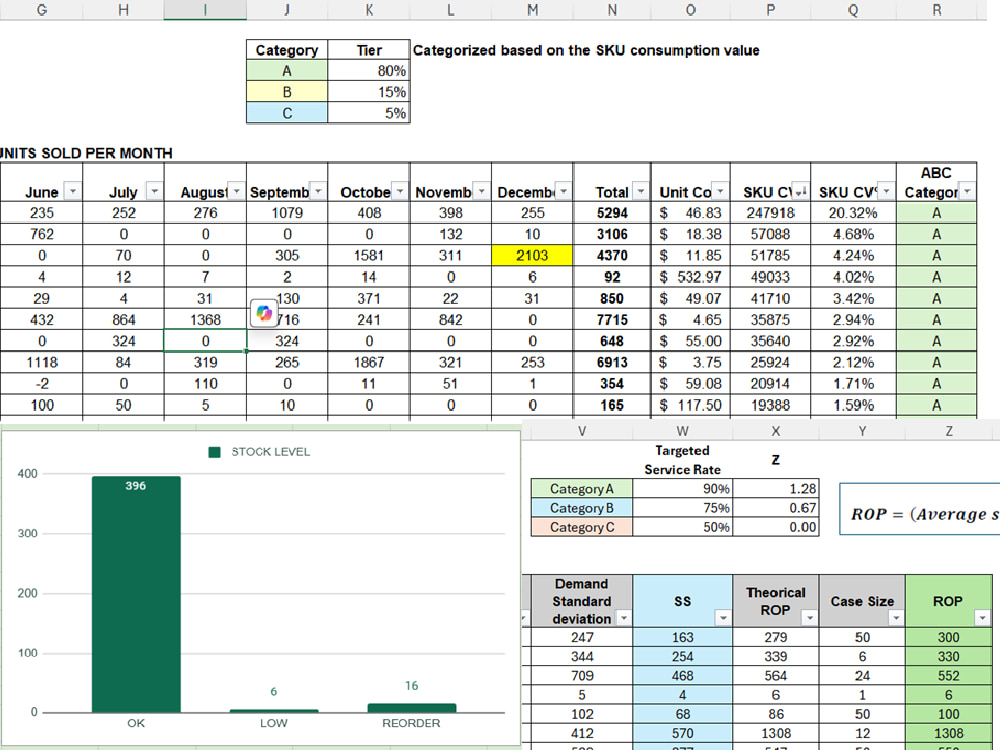Click the Total value 7715
This screenshot has height=750, width=1000.
click(612, 320)
